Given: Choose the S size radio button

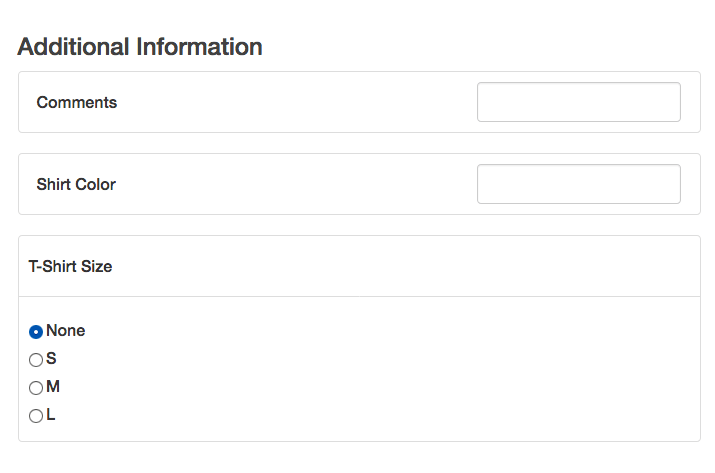Looking at the screenshot, I should (x=36, y=360).
